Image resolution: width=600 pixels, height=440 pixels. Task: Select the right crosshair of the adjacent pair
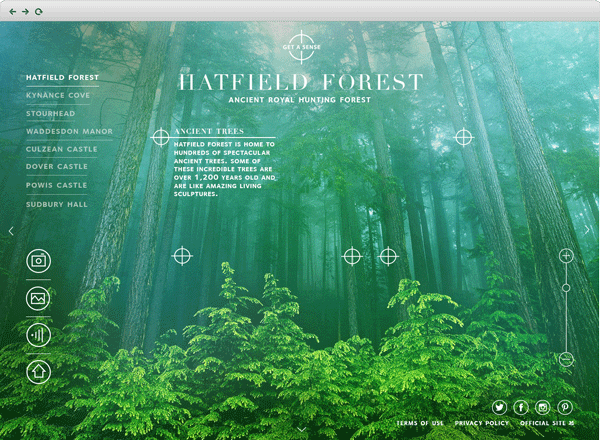click(x=388, y=256)
